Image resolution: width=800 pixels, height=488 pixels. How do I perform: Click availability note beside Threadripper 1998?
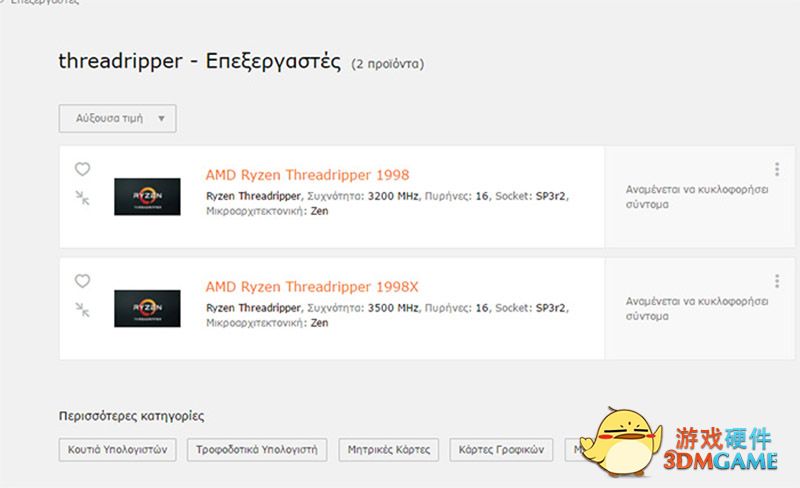pos(697,197)
